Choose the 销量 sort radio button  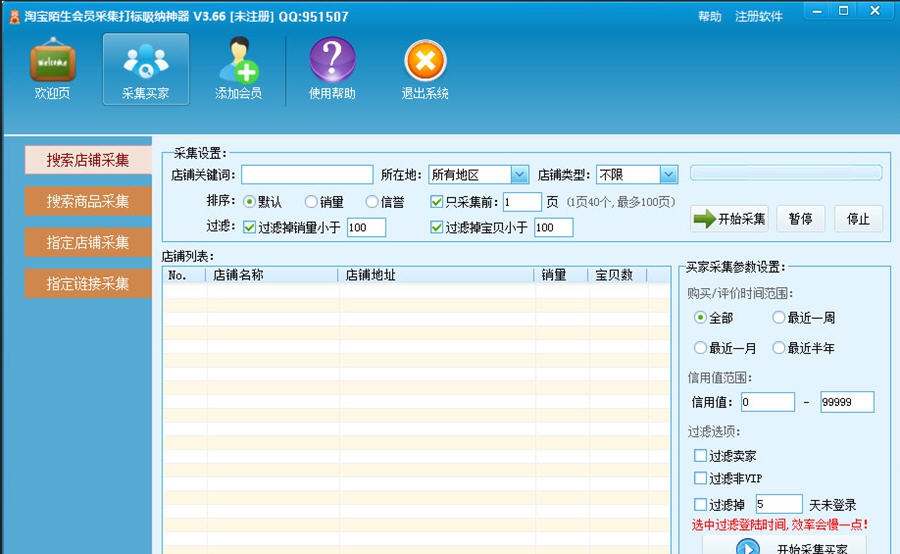tap(311, 201)
